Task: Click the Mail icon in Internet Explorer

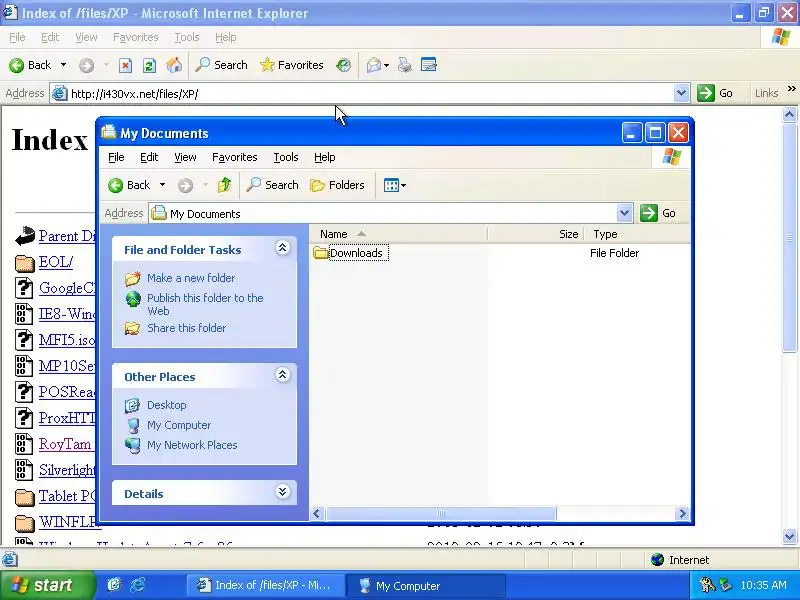Action: (x=373, y=65)
